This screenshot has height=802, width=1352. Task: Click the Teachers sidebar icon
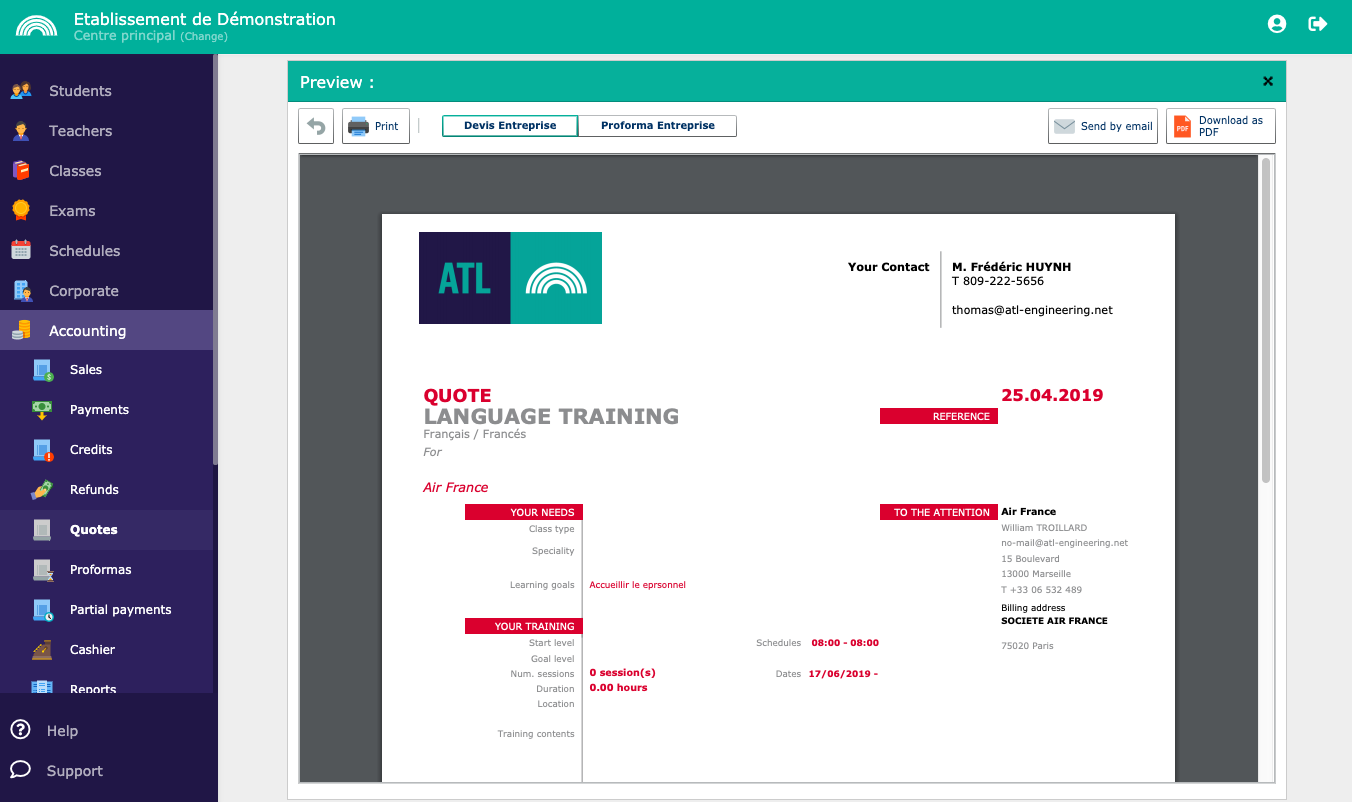[x=21, y=130]
